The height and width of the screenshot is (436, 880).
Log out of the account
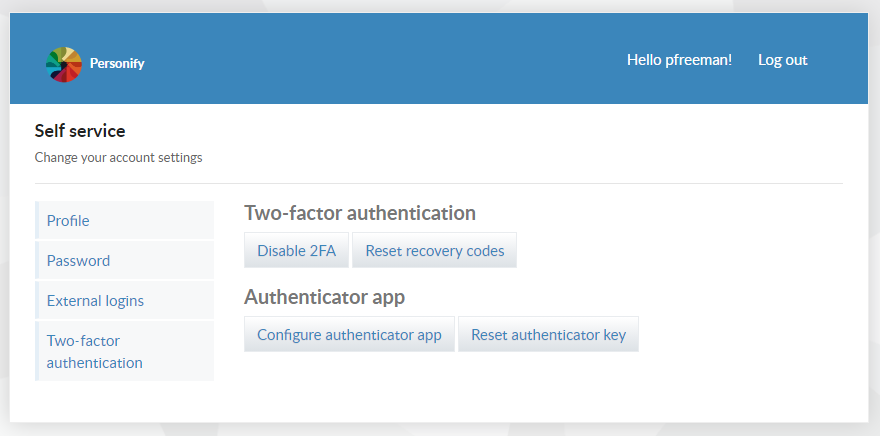click(782, 60)
